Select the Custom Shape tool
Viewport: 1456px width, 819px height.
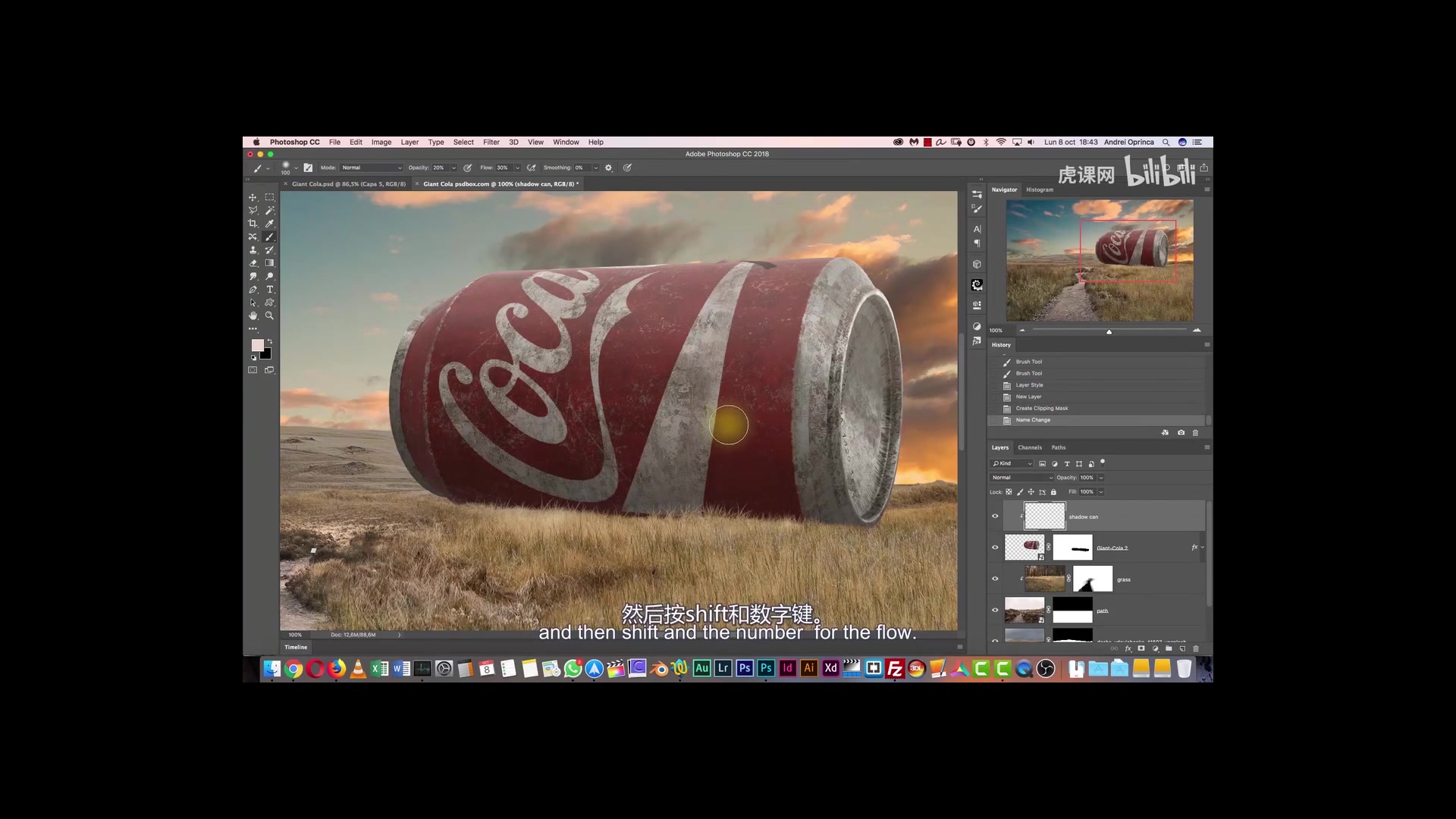pyautogui.click(x=269, y=303)
